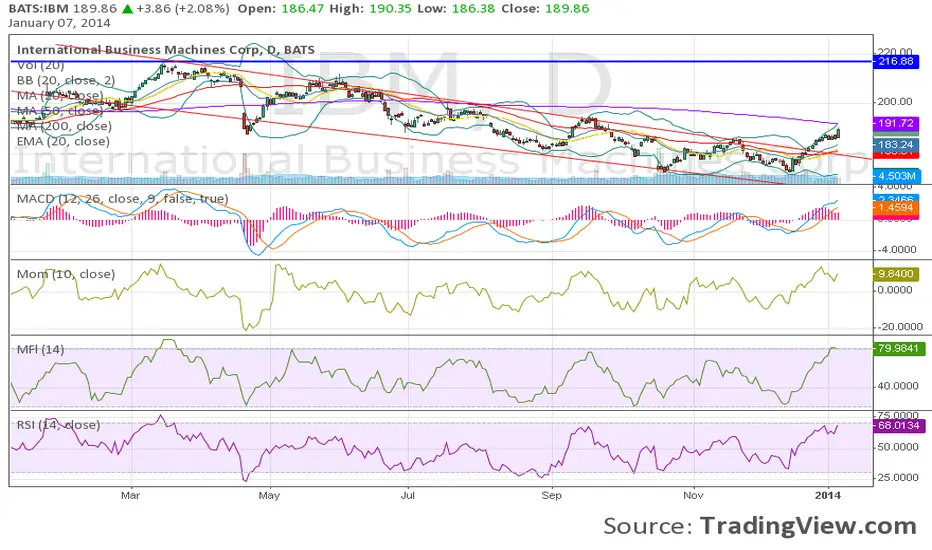Screen dimensions: 932x550
Task: Click the 50.0000 RSI axis label
Action: [x=898, y=447]
